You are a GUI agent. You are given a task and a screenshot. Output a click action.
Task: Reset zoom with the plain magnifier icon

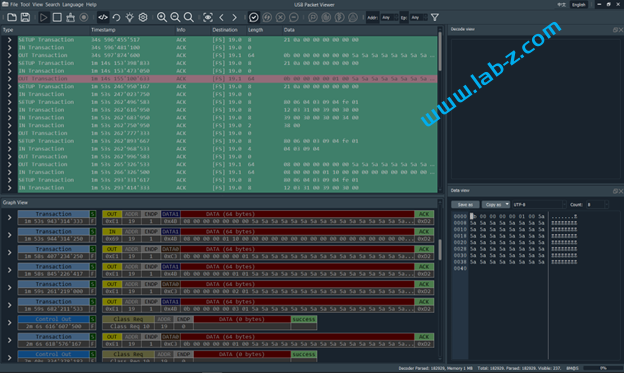(189, 18)
